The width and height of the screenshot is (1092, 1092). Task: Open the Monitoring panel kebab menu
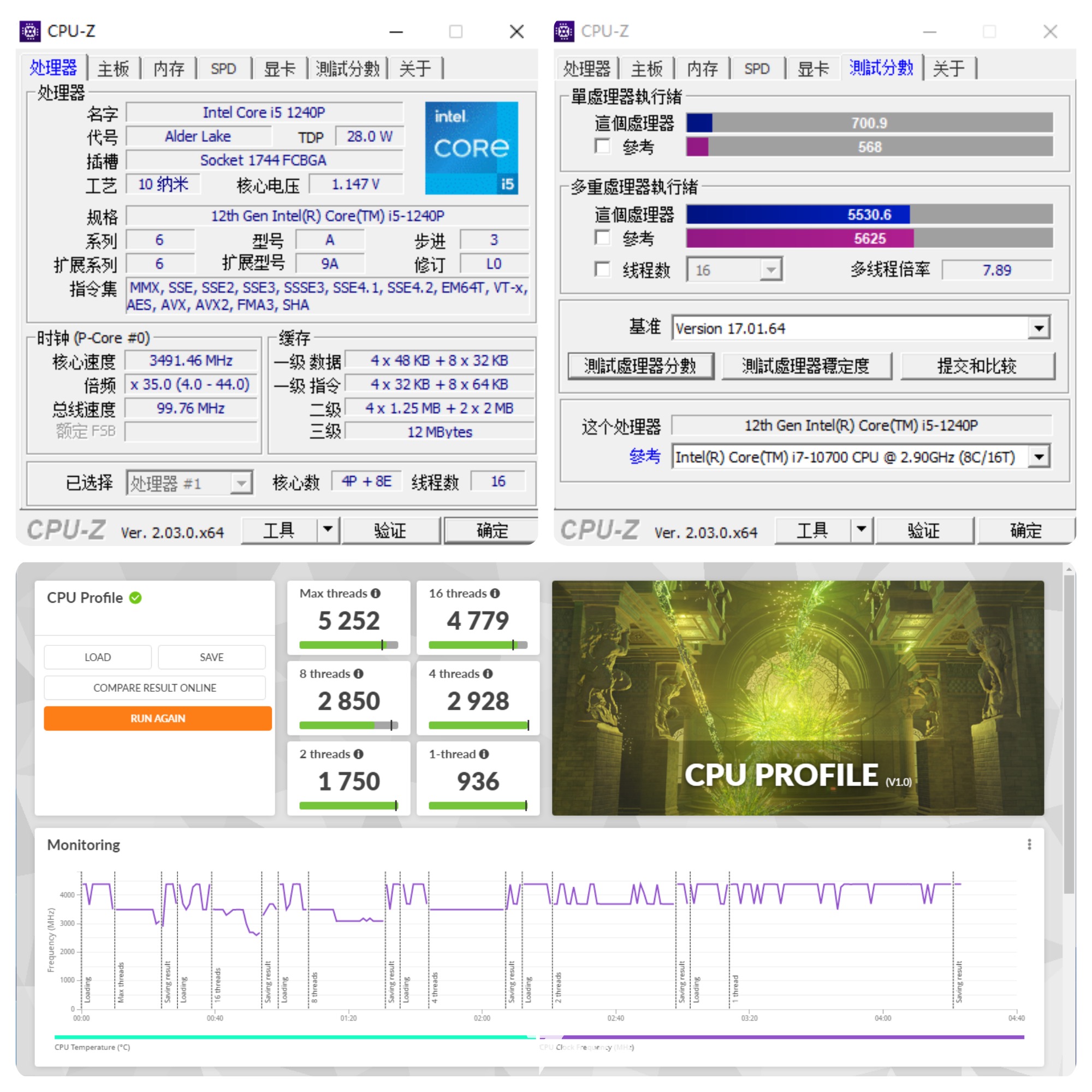click(1030, 845)
